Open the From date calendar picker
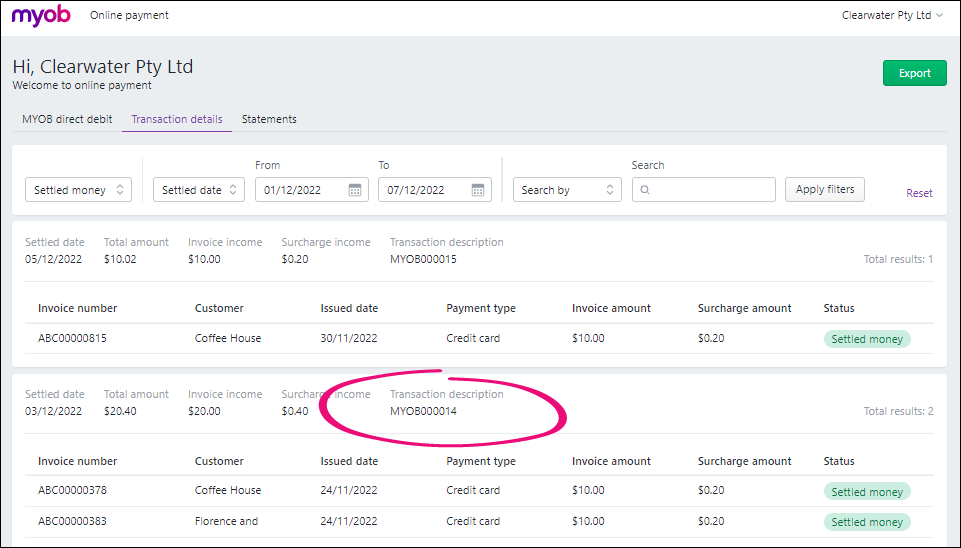This screenshot has width=961, height=548. (x=355, y=190)
